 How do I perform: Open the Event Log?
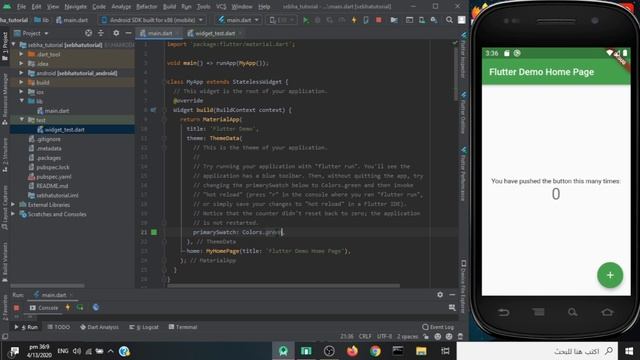click(x=438, y=327)
